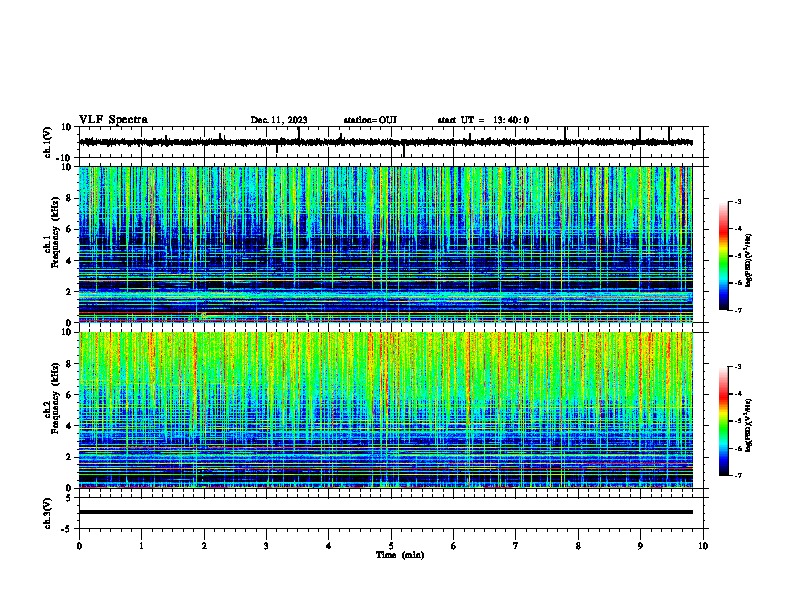
Task: Click the time axis tick label "1"
Action: pyautogui.click(x=141, y=546)
